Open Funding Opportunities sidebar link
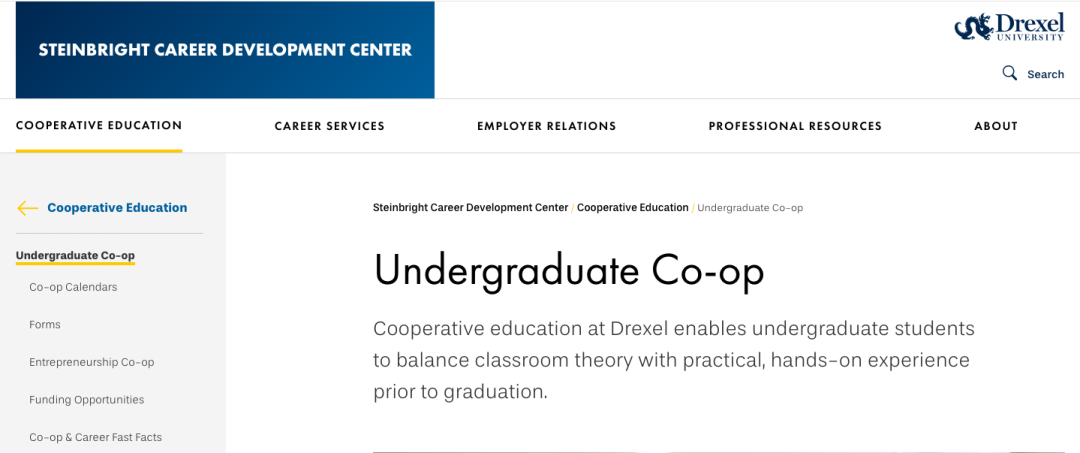 tap(87, 400)
